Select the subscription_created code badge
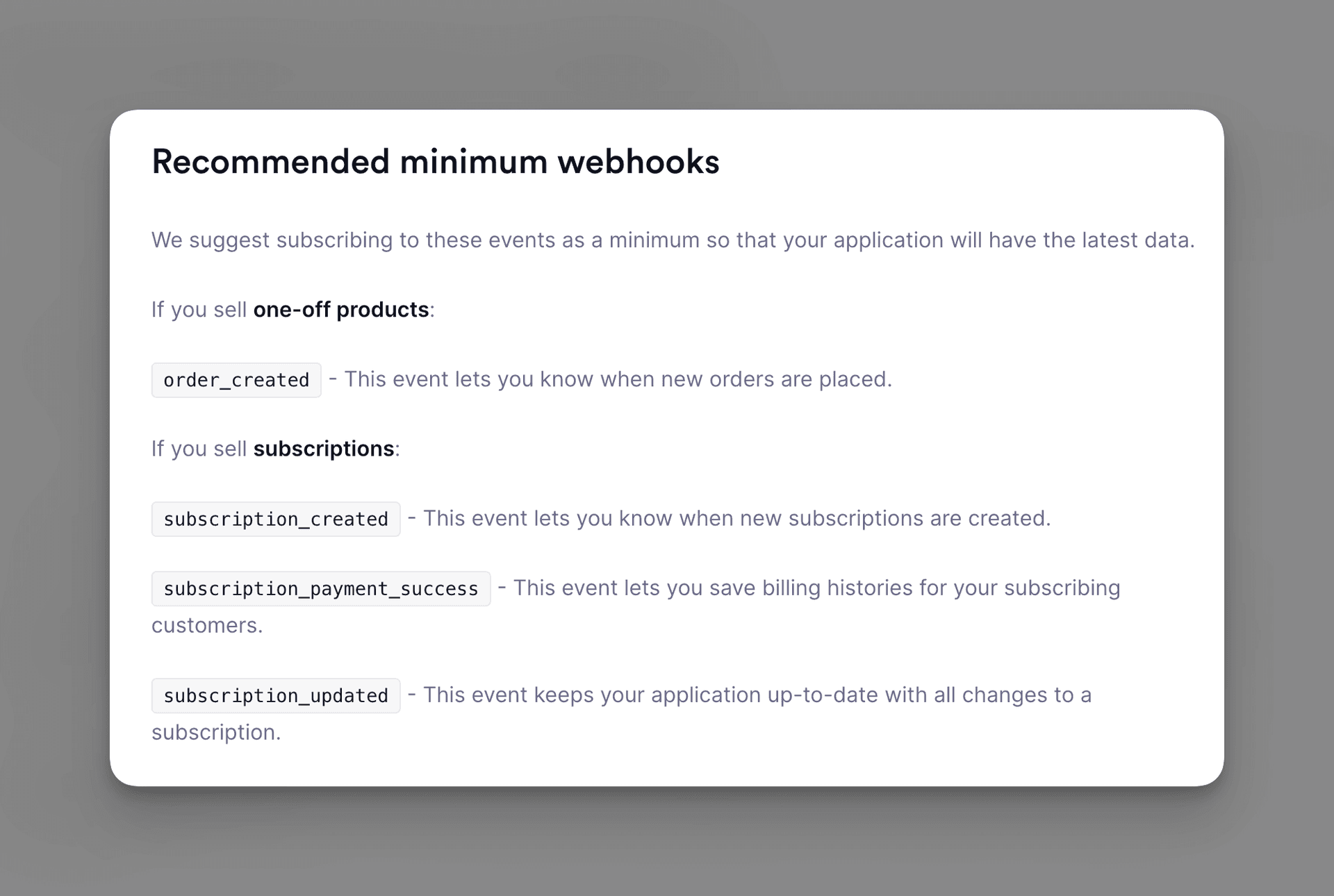Viewport: 1334px width, 896px height. pyautogui.click(x=276, y=519)
